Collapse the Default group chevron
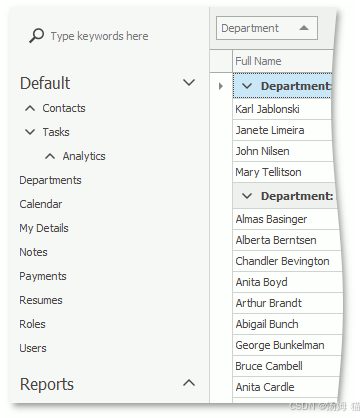Screen dimensions: 364x418 pyautogui.click(x=189, y=82)
